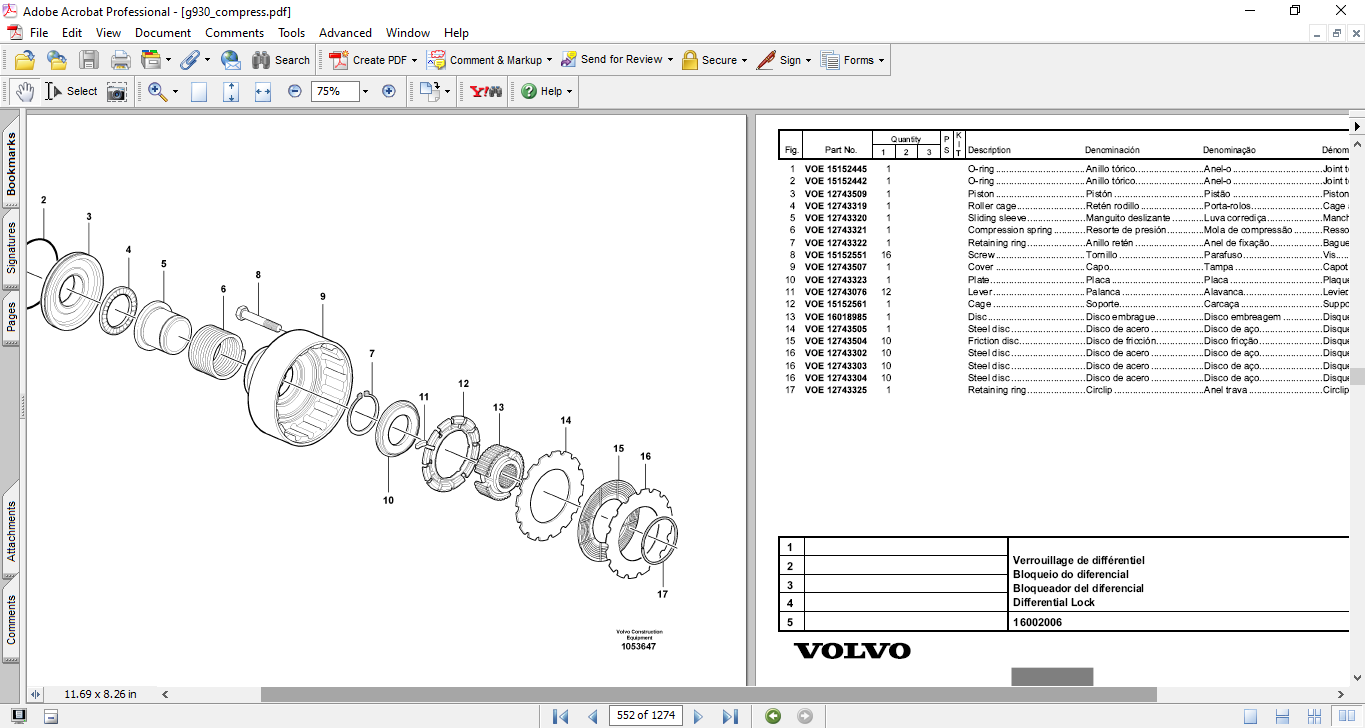This screenshot has height=728, width=1365.
Task: Open the Advanced menu
Action: [344, 33]
